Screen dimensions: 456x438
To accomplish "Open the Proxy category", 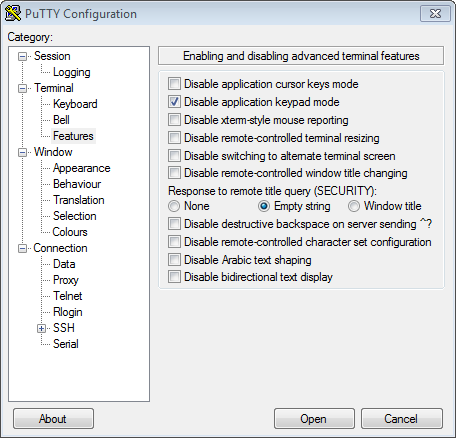I will 66,280.
